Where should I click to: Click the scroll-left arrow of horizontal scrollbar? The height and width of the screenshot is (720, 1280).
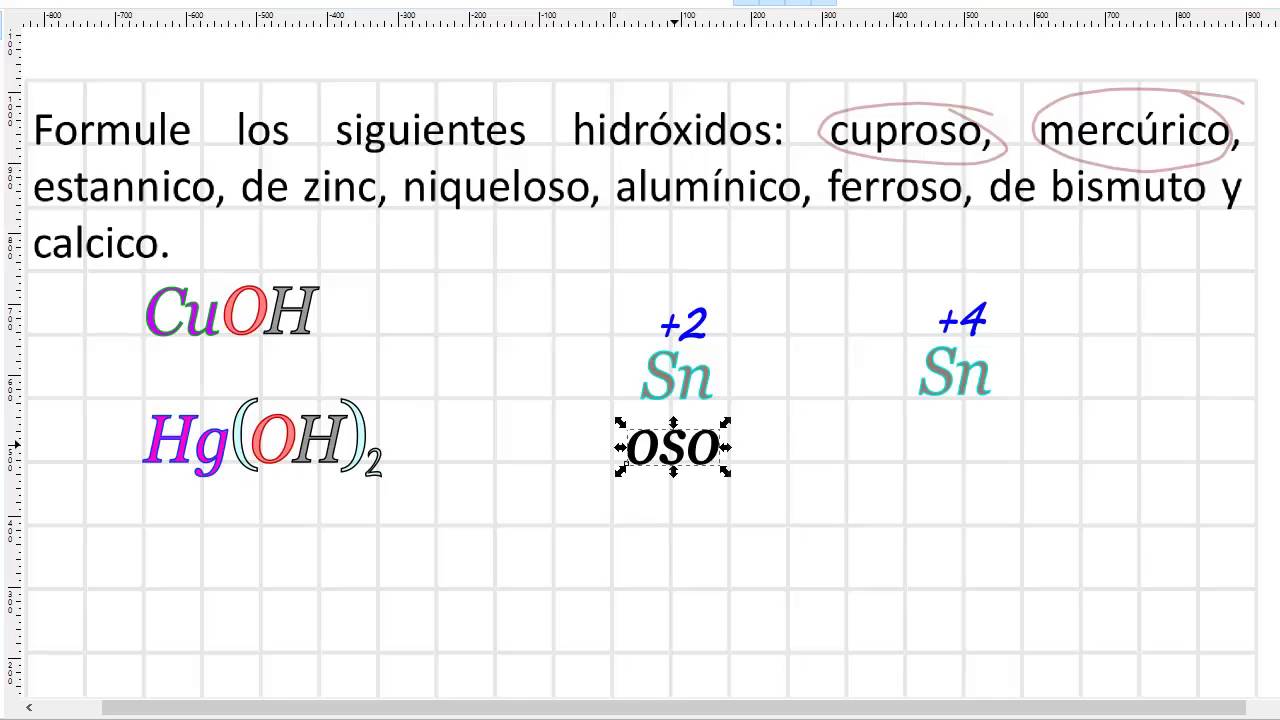pyautogui.click(x=29, y=708)
